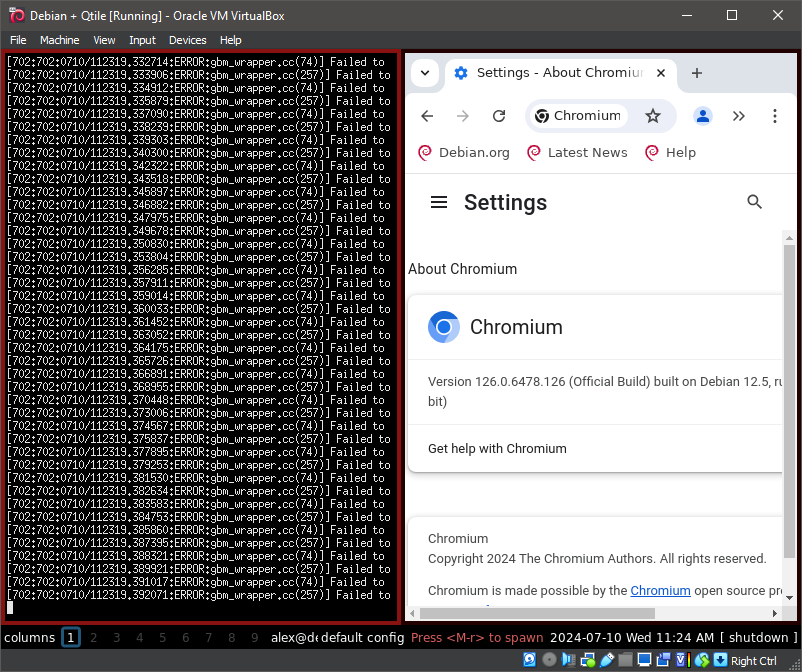Open the Chromium profile avatar
The height and width of the screenshot is (672, 802).
tap(703, 116)
